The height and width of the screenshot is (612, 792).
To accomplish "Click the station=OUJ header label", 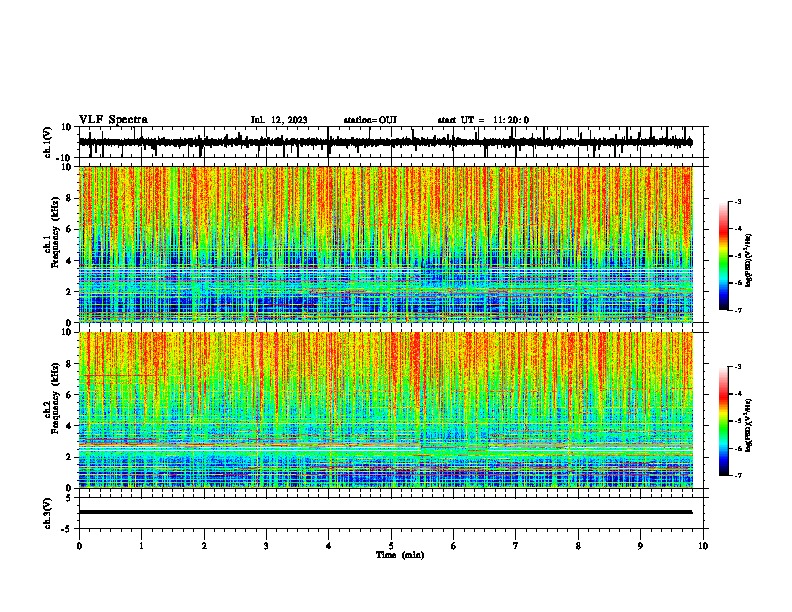I will pyautogui.click(x=370, y=120).
